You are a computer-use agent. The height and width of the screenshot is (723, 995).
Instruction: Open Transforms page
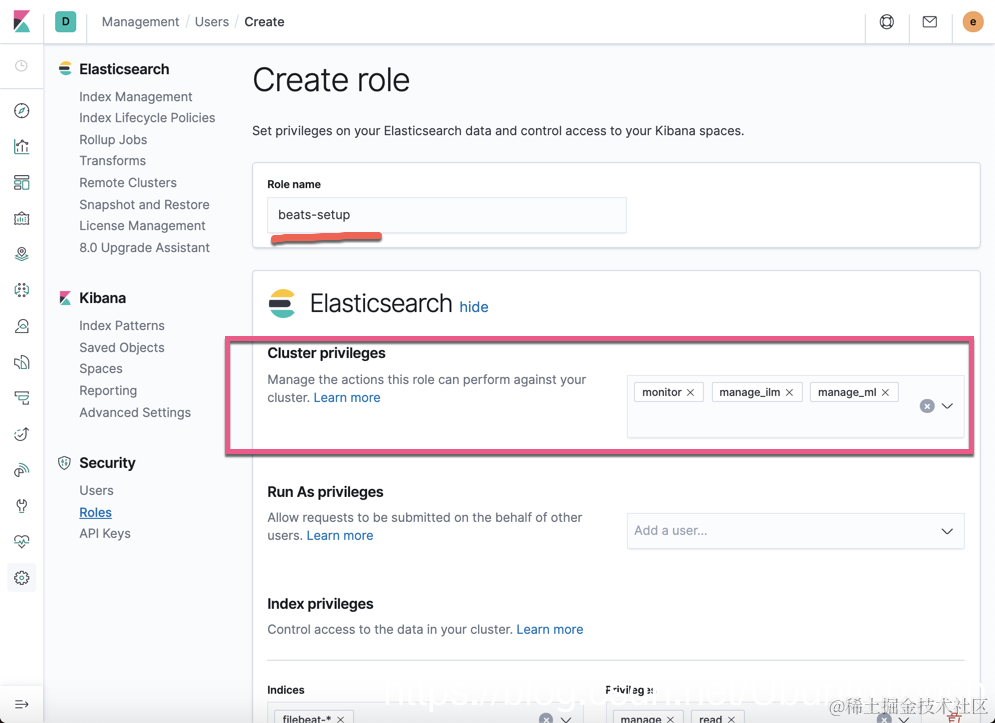(112, 161)
